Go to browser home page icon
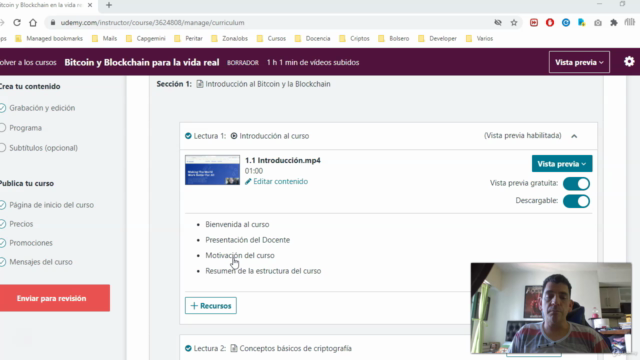The image size is (640, 360). (x=33, y=23)
